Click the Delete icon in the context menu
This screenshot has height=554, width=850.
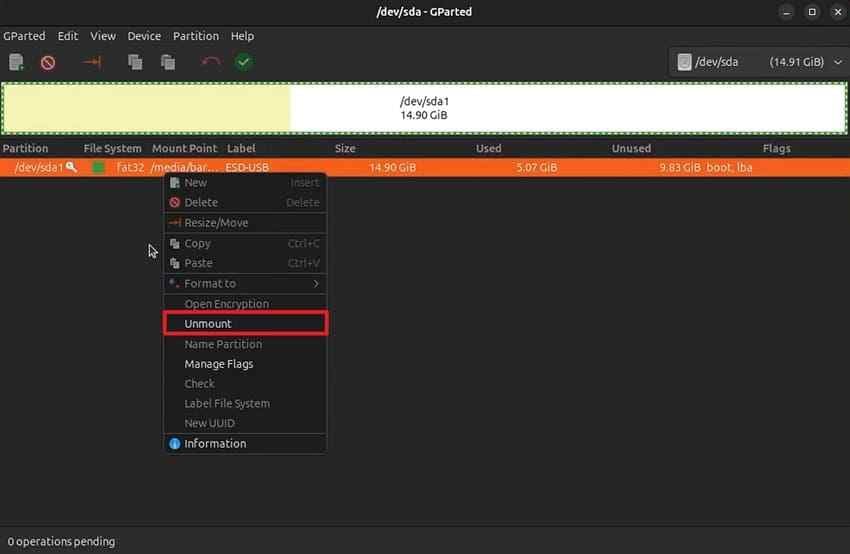[x=175, y=203]
